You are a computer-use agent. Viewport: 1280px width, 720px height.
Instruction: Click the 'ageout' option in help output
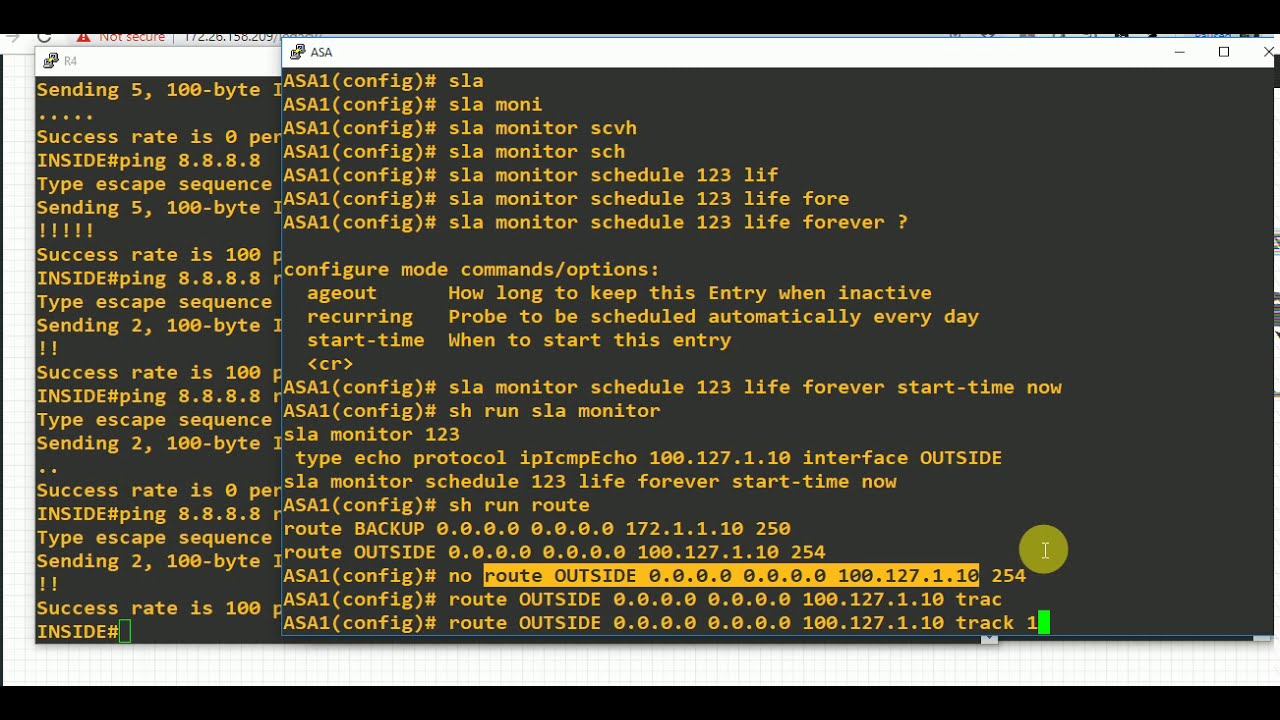pos(342,293)
